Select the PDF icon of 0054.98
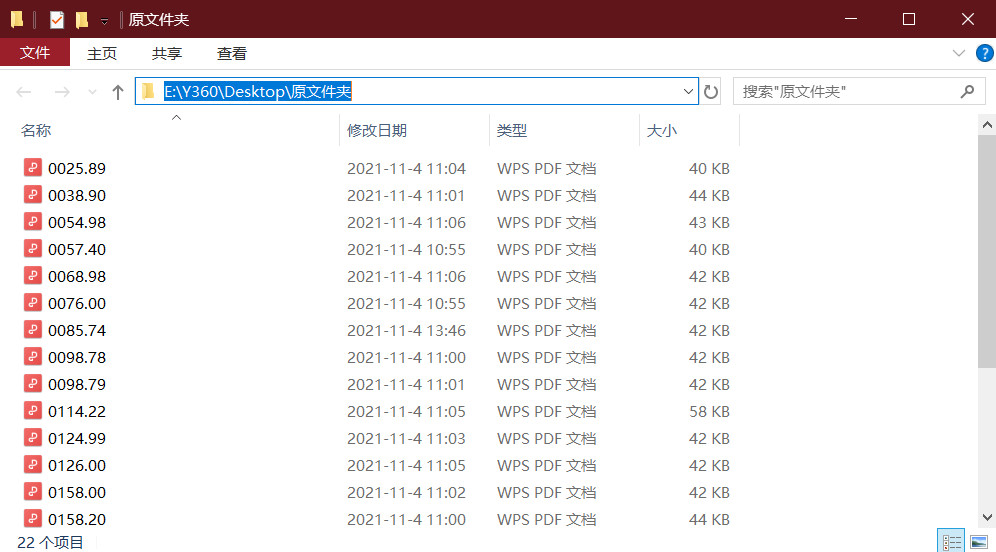The image size is (996, 552). [33, 222]
